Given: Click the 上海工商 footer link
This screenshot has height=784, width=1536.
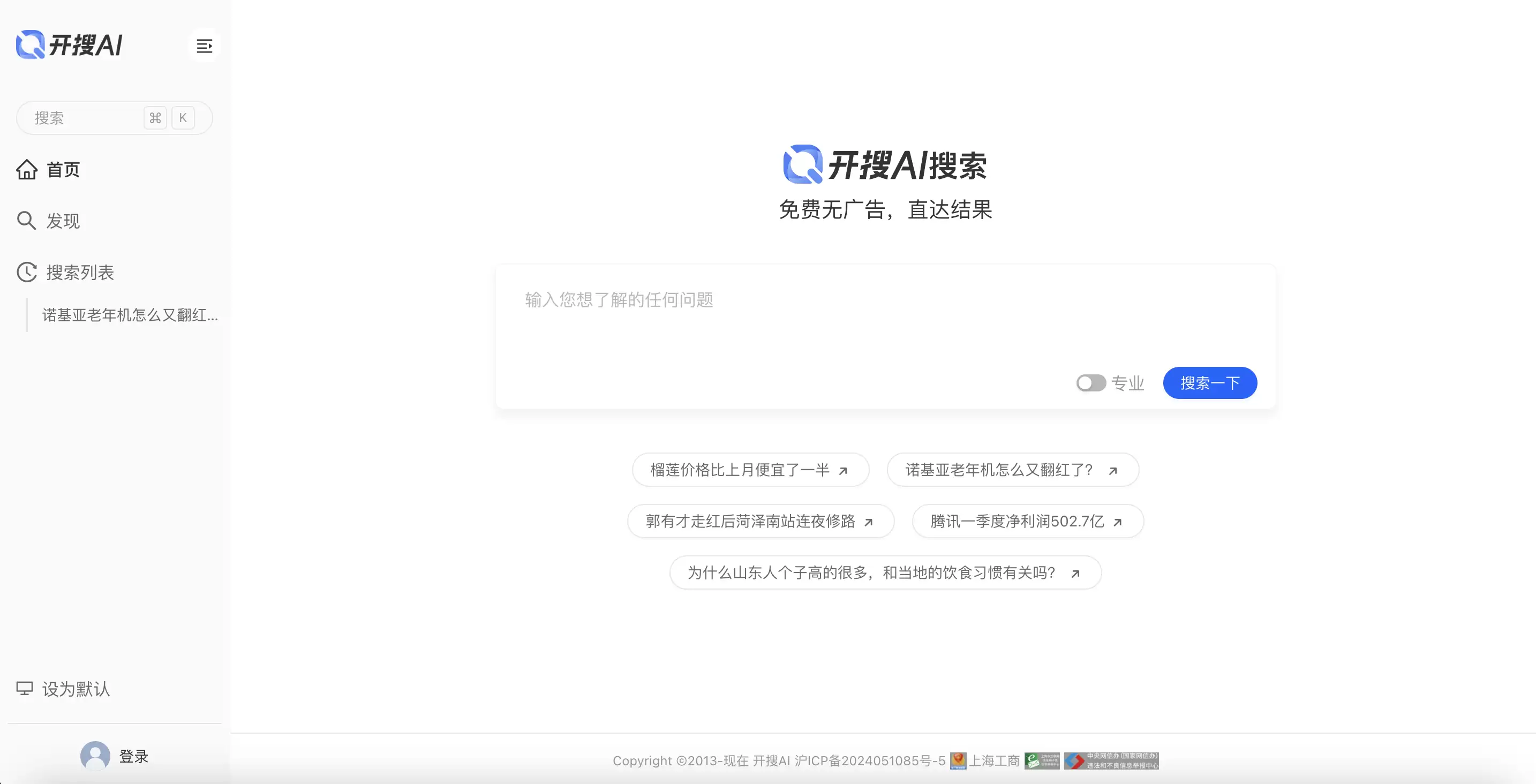Looking at the screenshot, I should 994,761.
